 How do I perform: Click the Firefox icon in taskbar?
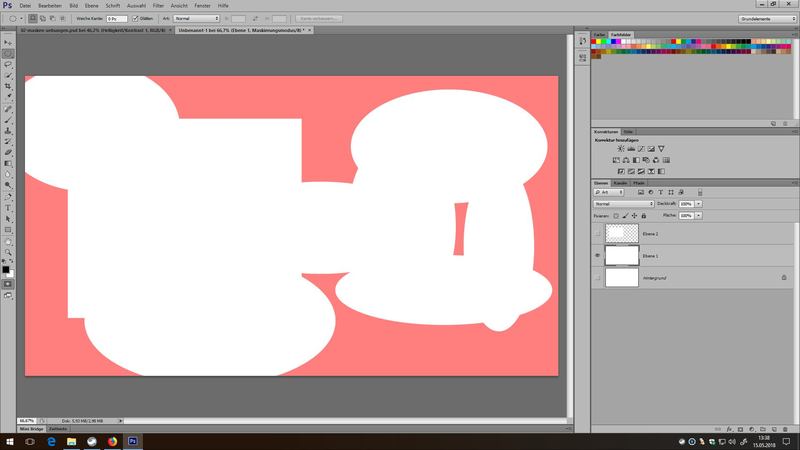[112, 441]
